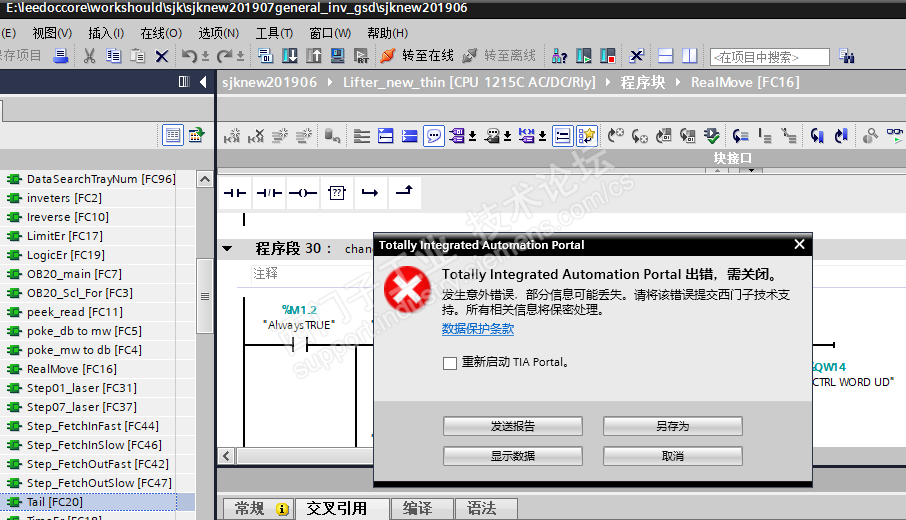Open the 窗口(W) menu
906x520 pixels.
[330, 34]
